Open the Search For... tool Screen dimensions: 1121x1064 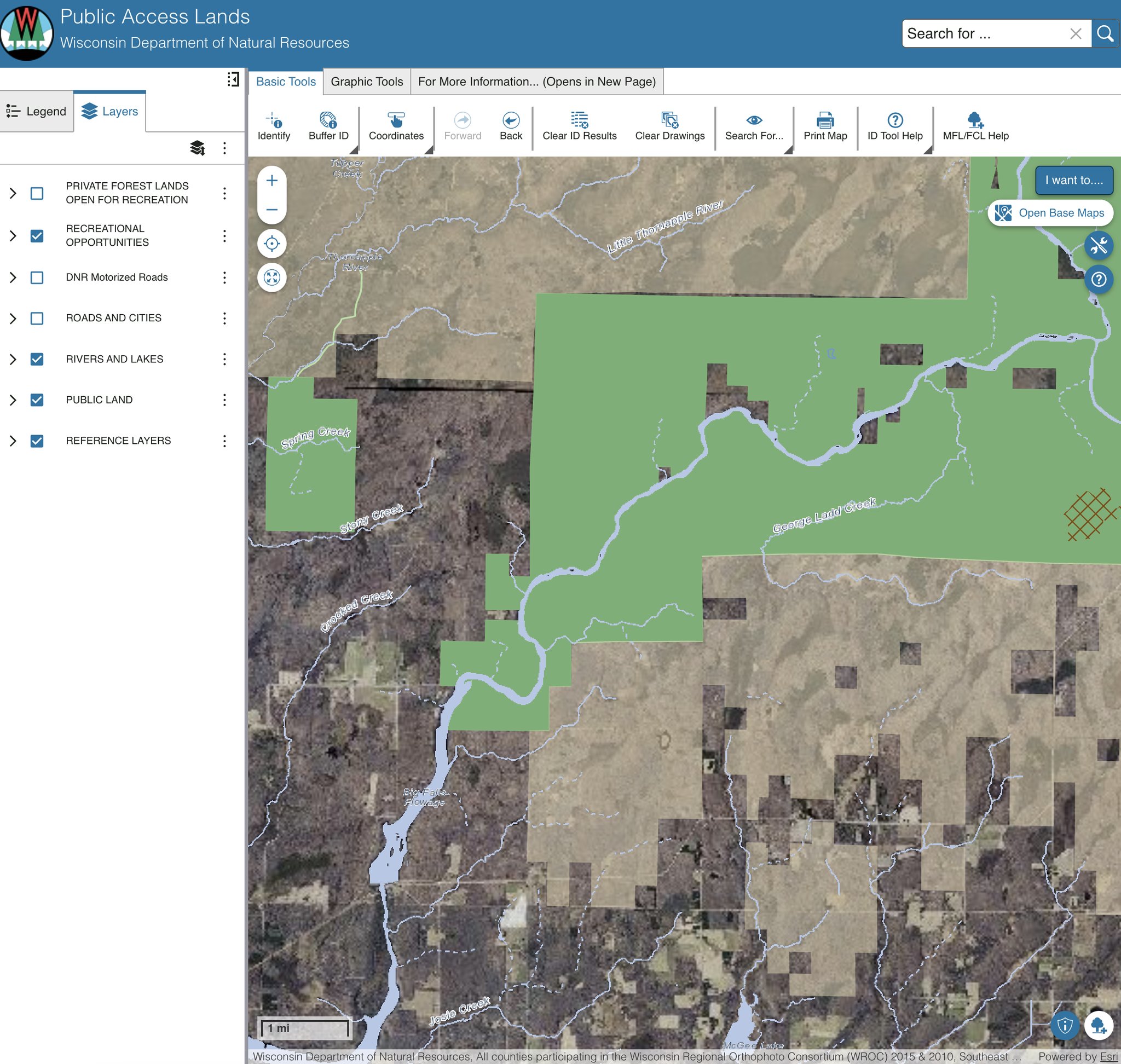pyautogui.click(x=754, y=126)
